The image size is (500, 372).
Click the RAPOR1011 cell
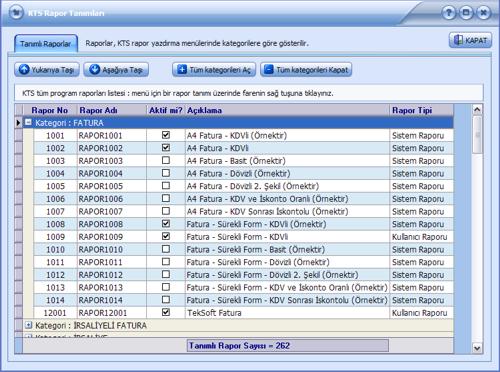point(112,262)
